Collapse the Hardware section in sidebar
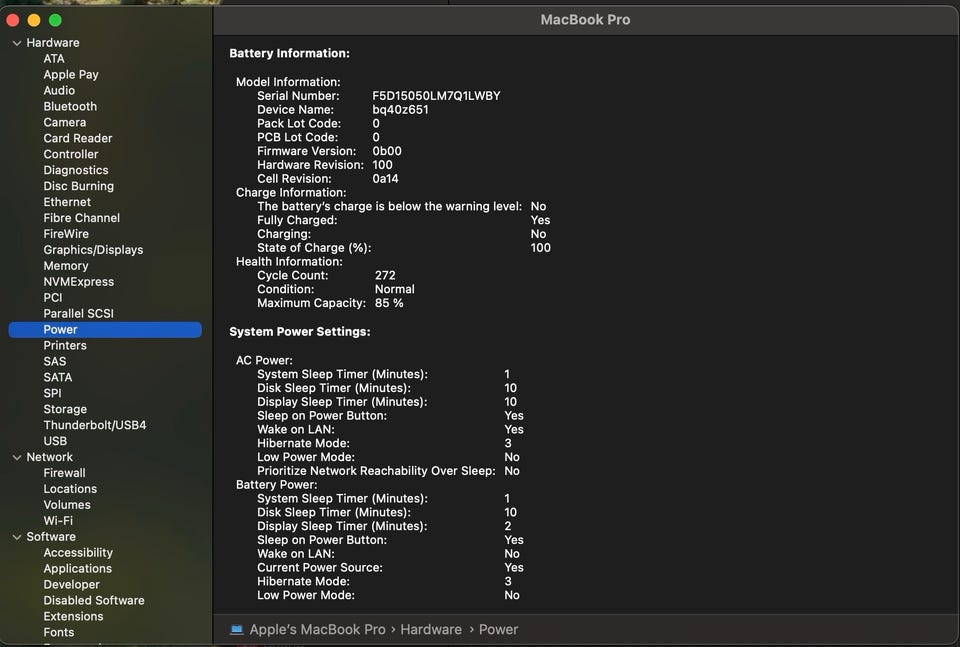 point(17,43)
